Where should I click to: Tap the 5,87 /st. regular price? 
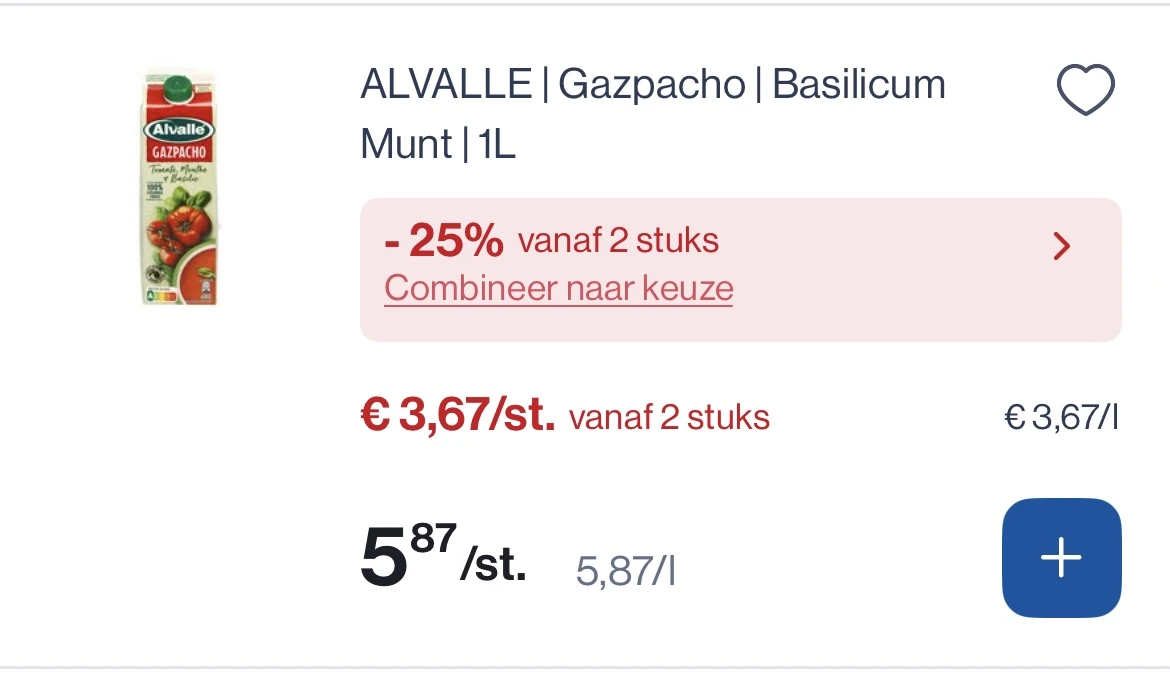click(x=443, y=556)
